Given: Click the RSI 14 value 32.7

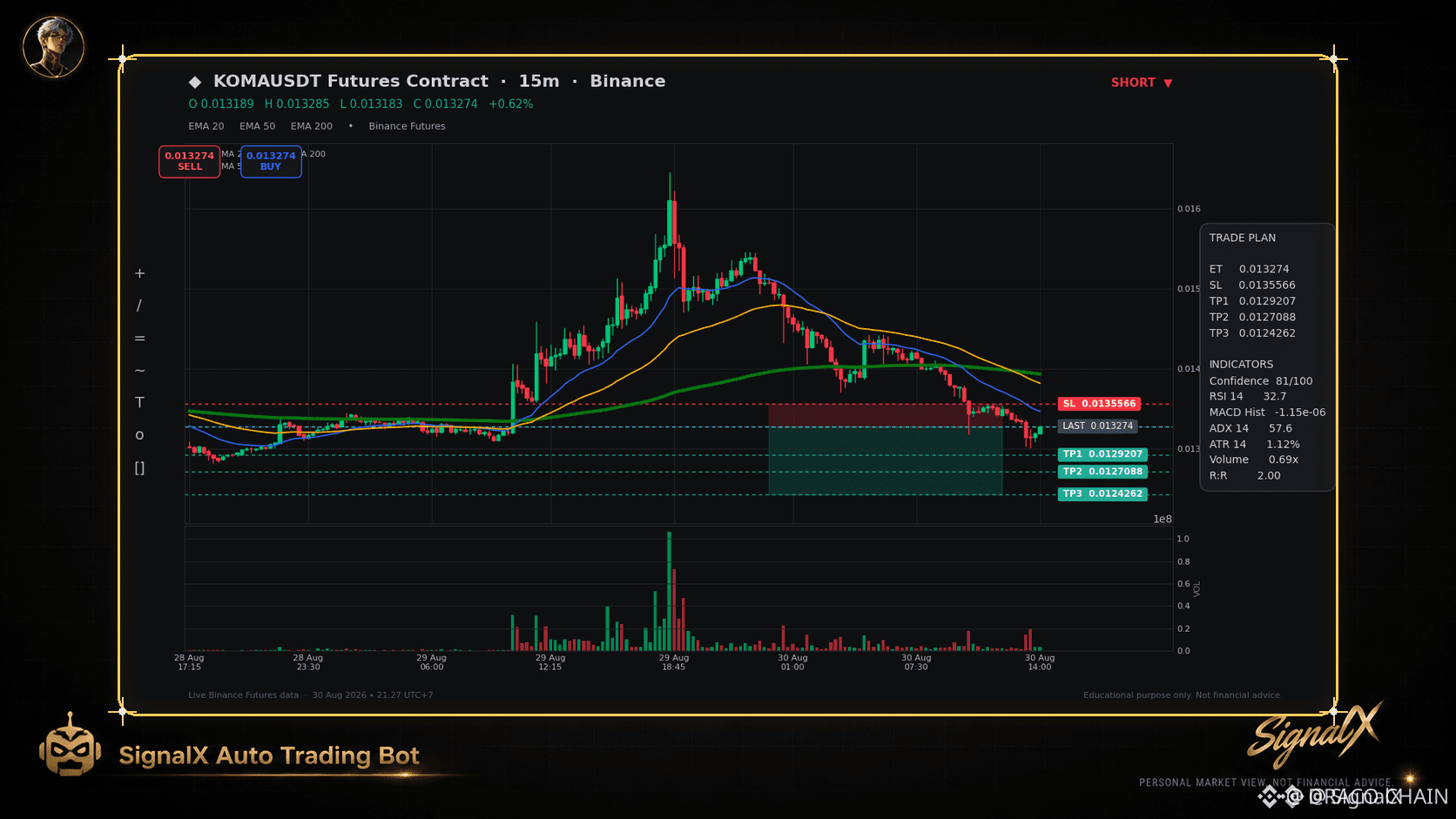Looking at the screenshot, I should pos(1275,397).
